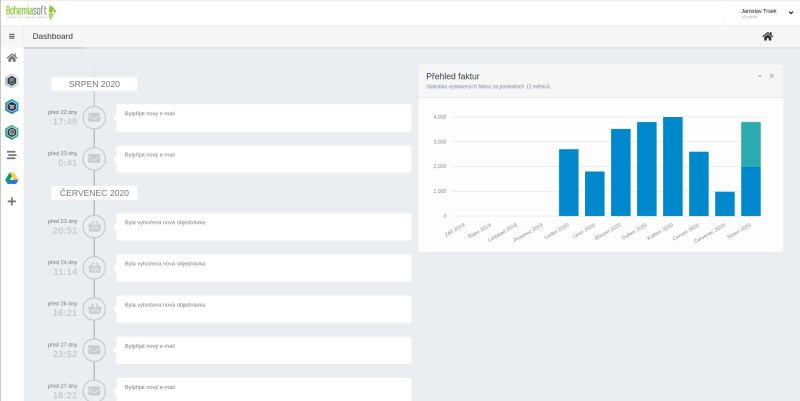Click the teal segment of Srpen 2020 bar
The height and width of the screenshot is (401, 800).
[751, 144]
